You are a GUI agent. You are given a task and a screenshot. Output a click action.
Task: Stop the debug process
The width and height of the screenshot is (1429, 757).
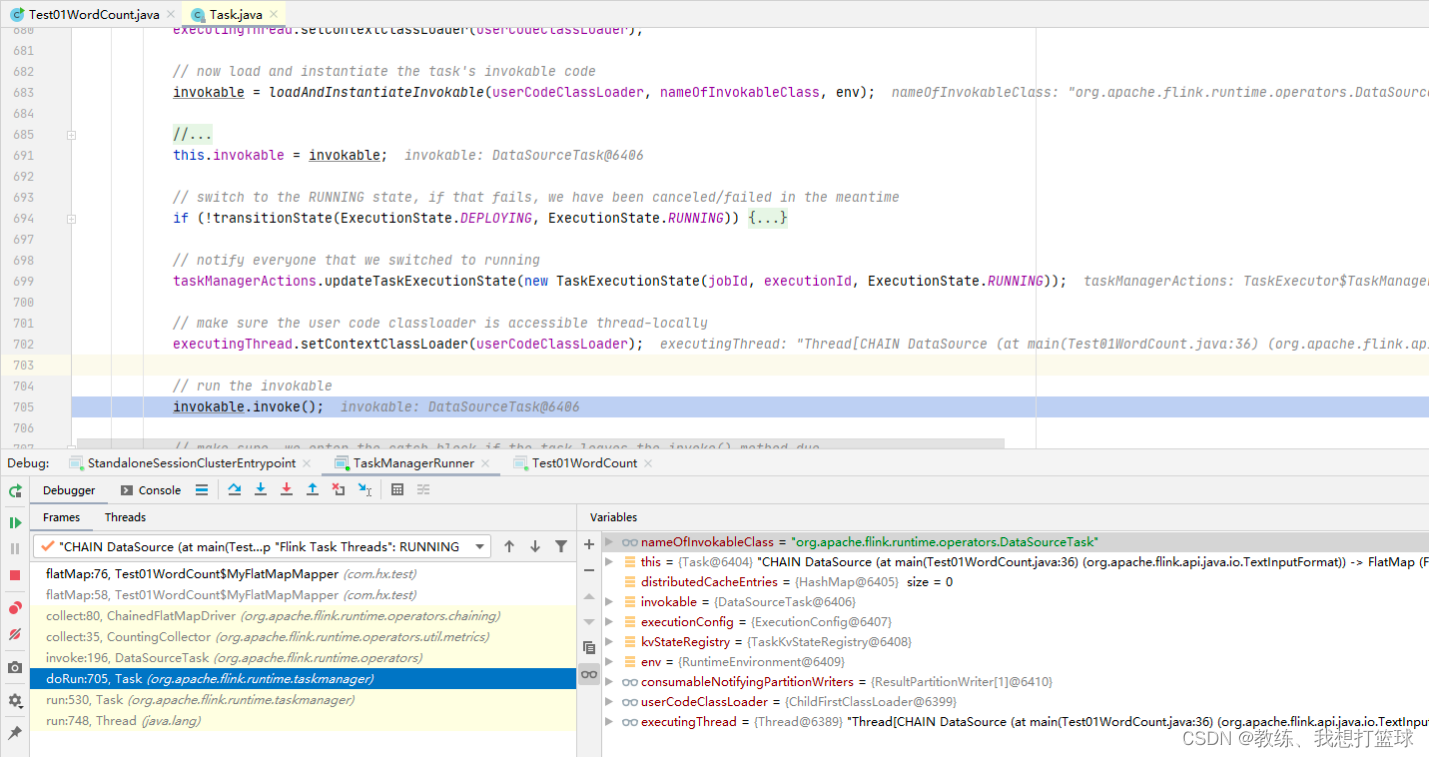click(15, 575)
